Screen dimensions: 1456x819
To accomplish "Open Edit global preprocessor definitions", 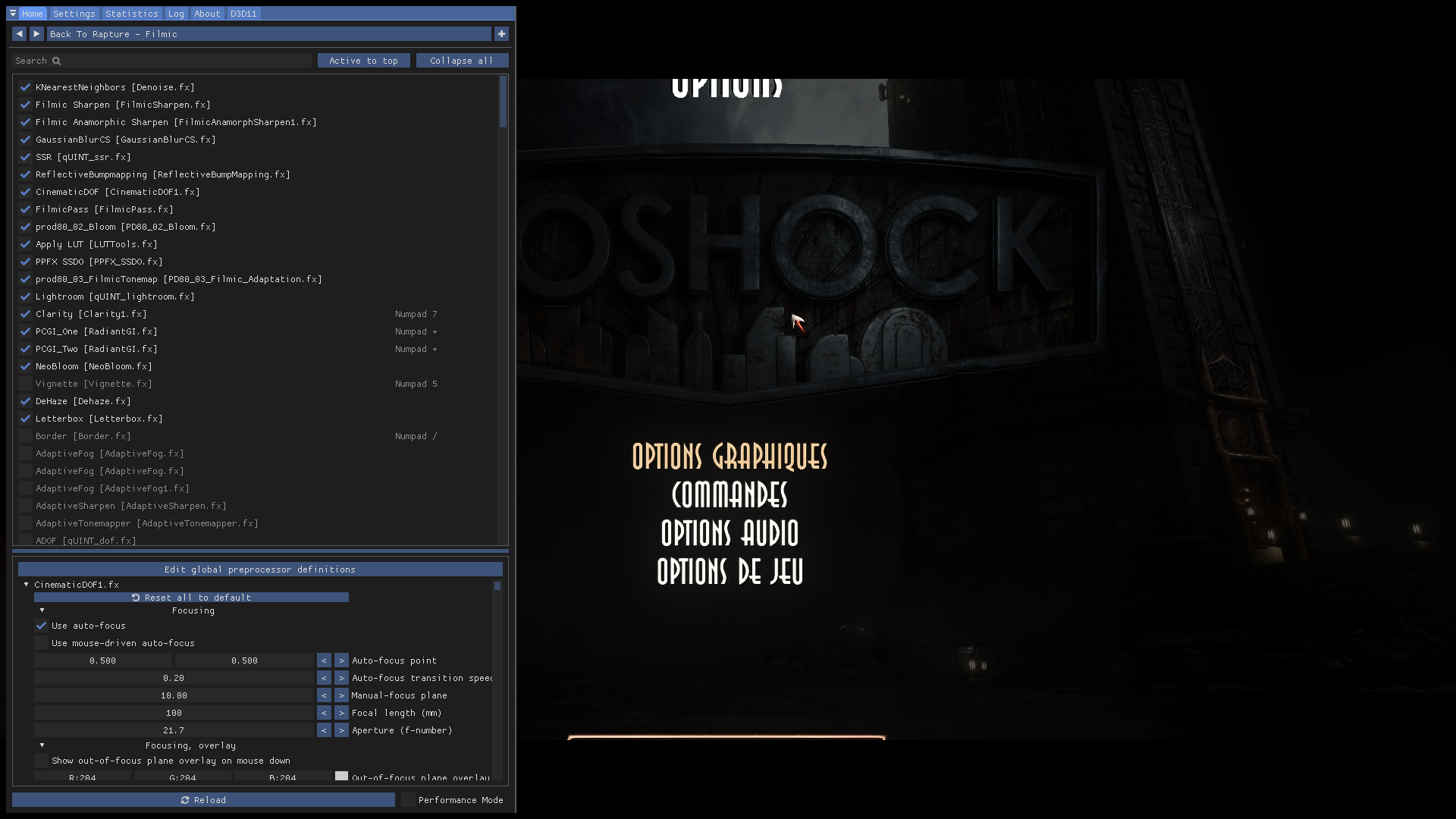I will [260, 569].
